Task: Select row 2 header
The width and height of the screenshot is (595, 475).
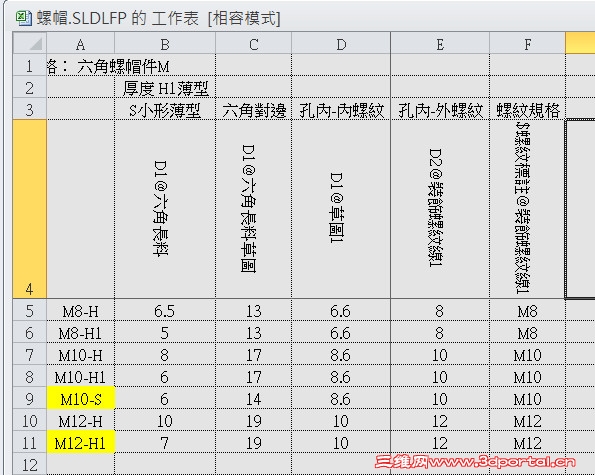Action: pos(30,87)
